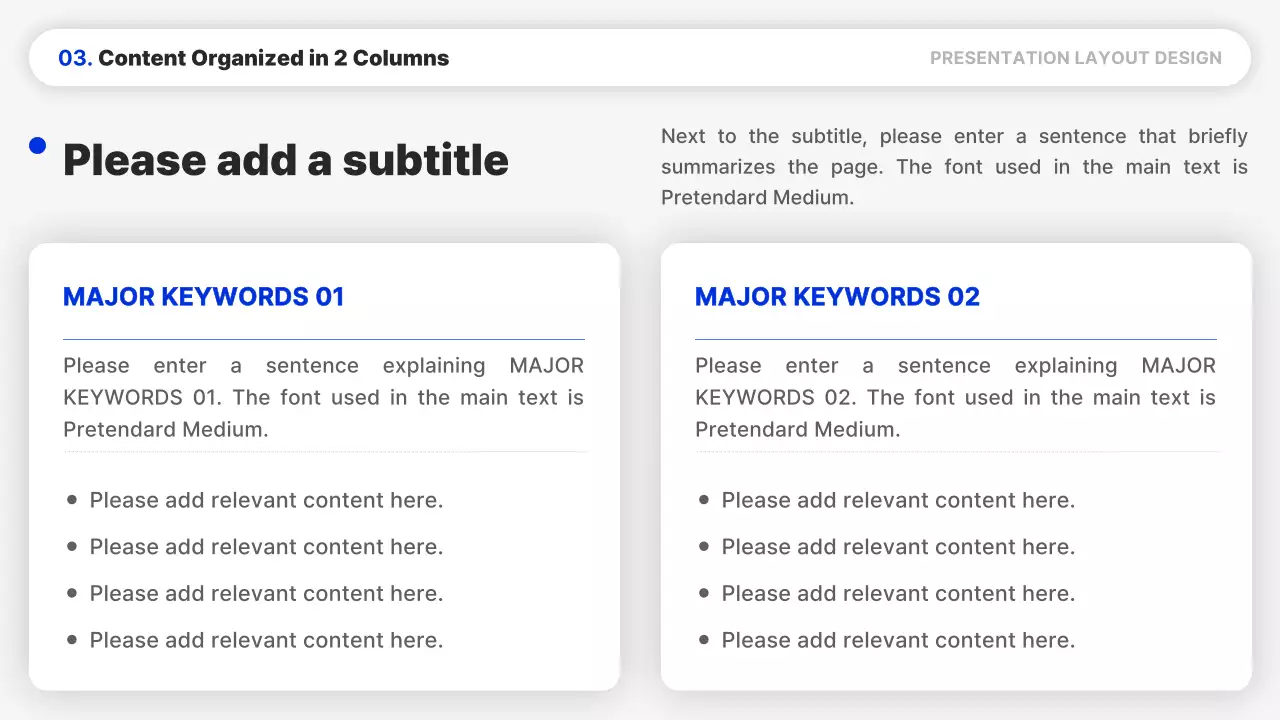Click the "PRESENTATION LAYOUT DESIGN" label
Image resolution: width=1280 pixels, height=720 pixels.
tap(1075, 58)
